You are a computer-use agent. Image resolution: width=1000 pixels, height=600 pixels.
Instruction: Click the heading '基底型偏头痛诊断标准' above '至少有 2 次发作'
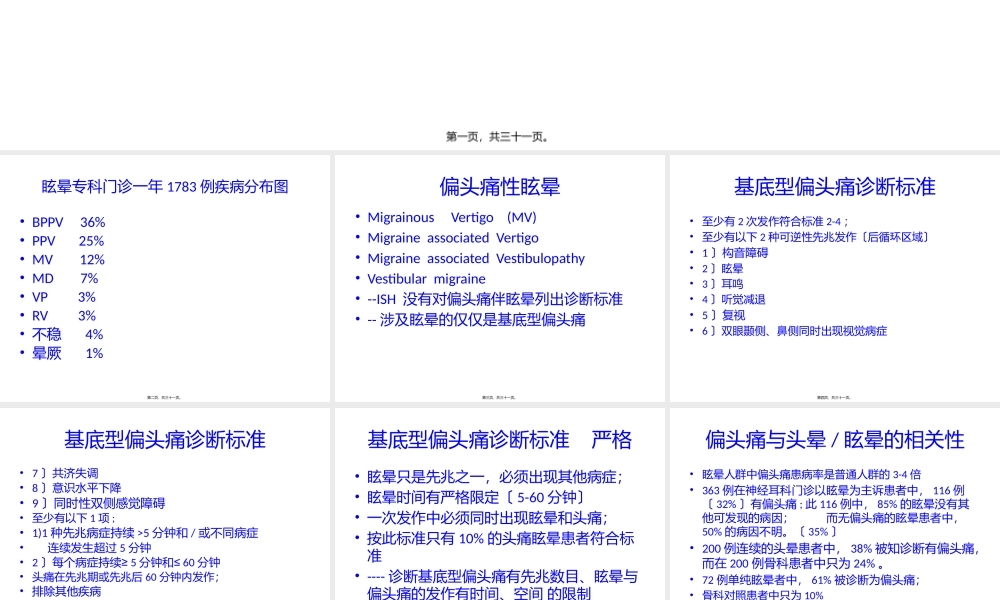point(834,187)
